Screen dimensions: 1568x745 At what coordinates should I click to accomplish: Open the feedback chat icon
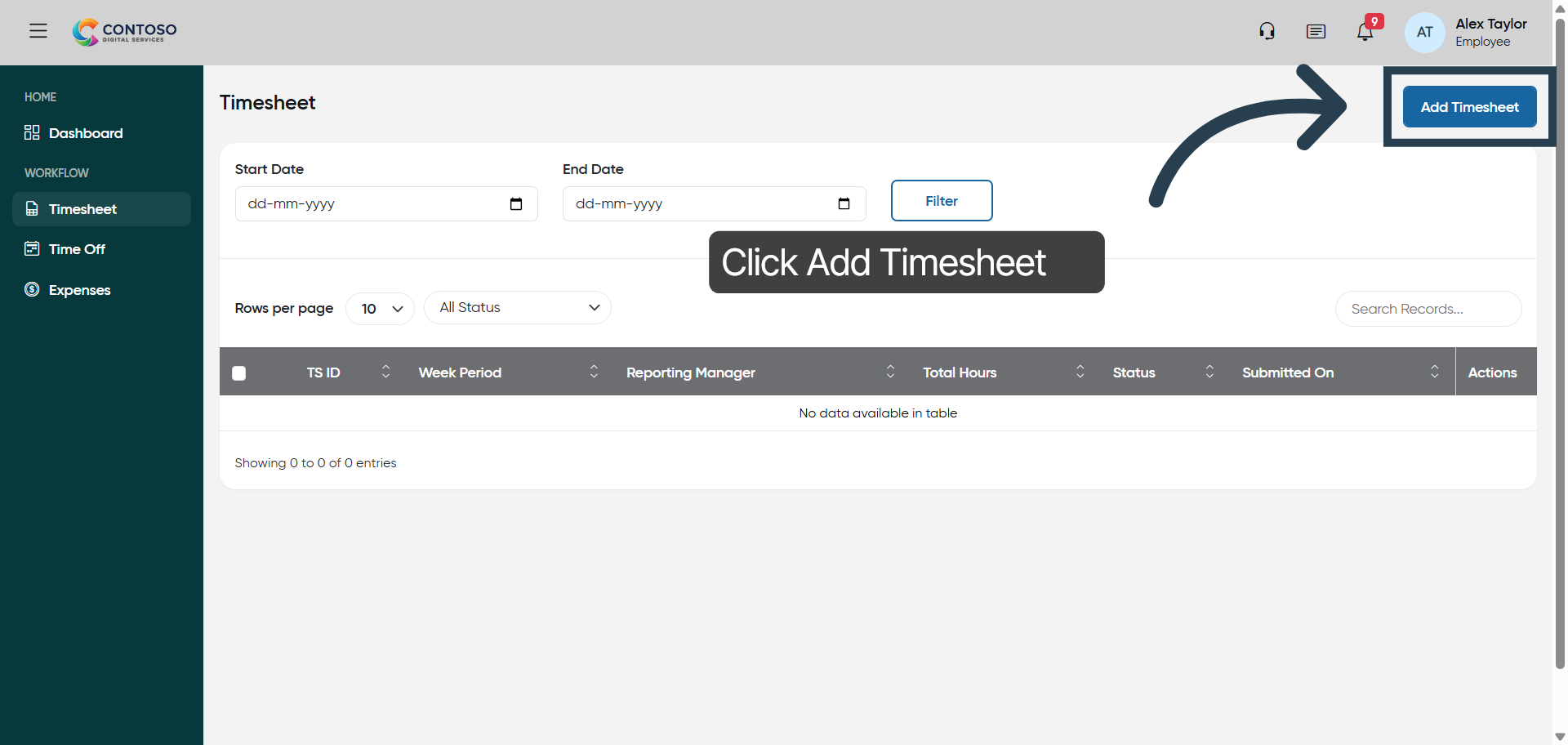pos(1316,32)
